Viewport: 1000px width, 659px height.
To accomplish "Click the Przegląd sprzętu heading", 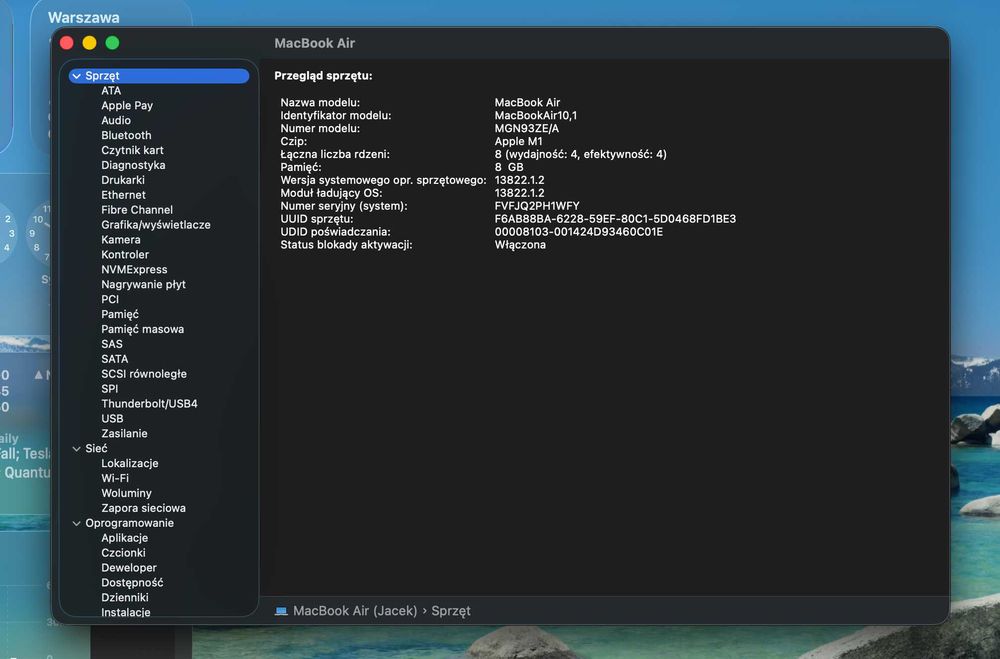I will coord(323,75).
